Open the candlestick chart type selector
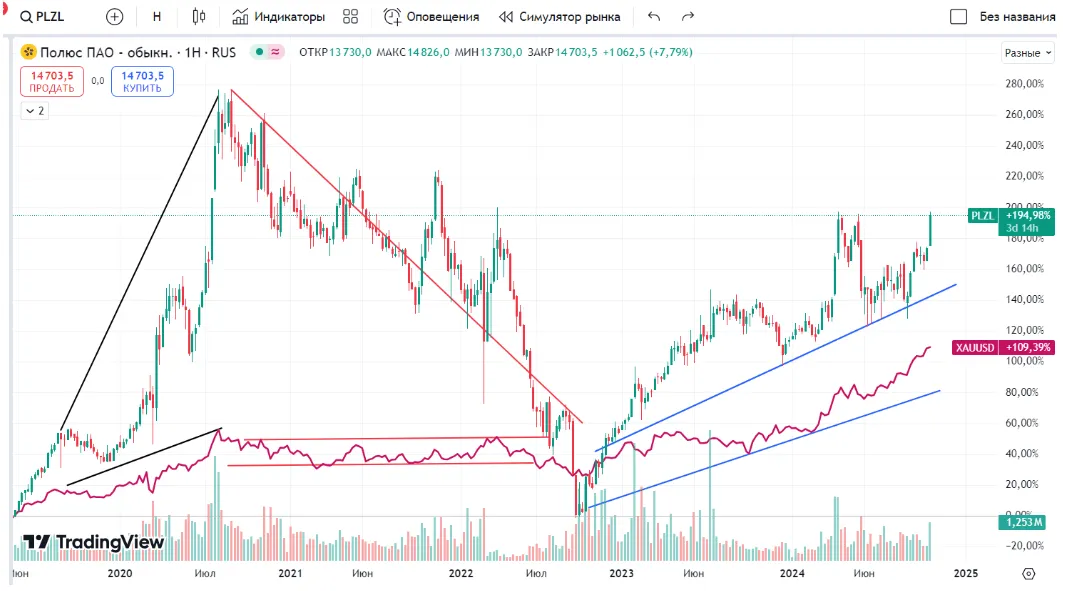The image size is (1065, 591). (x=198, y=16)
